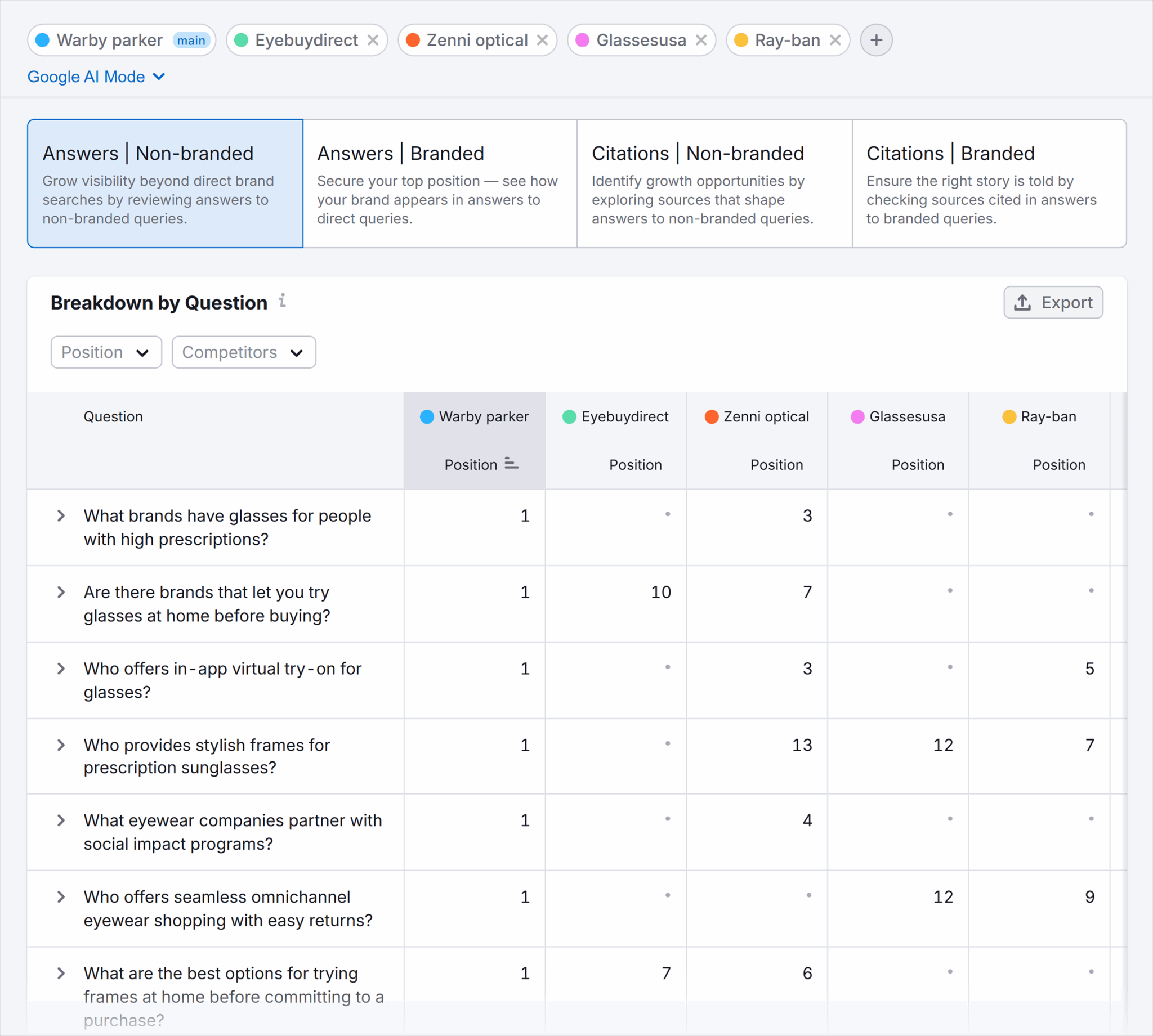Switch to Citations Branded tab
This screenshot has height=1036, width=1153.
coord(989,183)
